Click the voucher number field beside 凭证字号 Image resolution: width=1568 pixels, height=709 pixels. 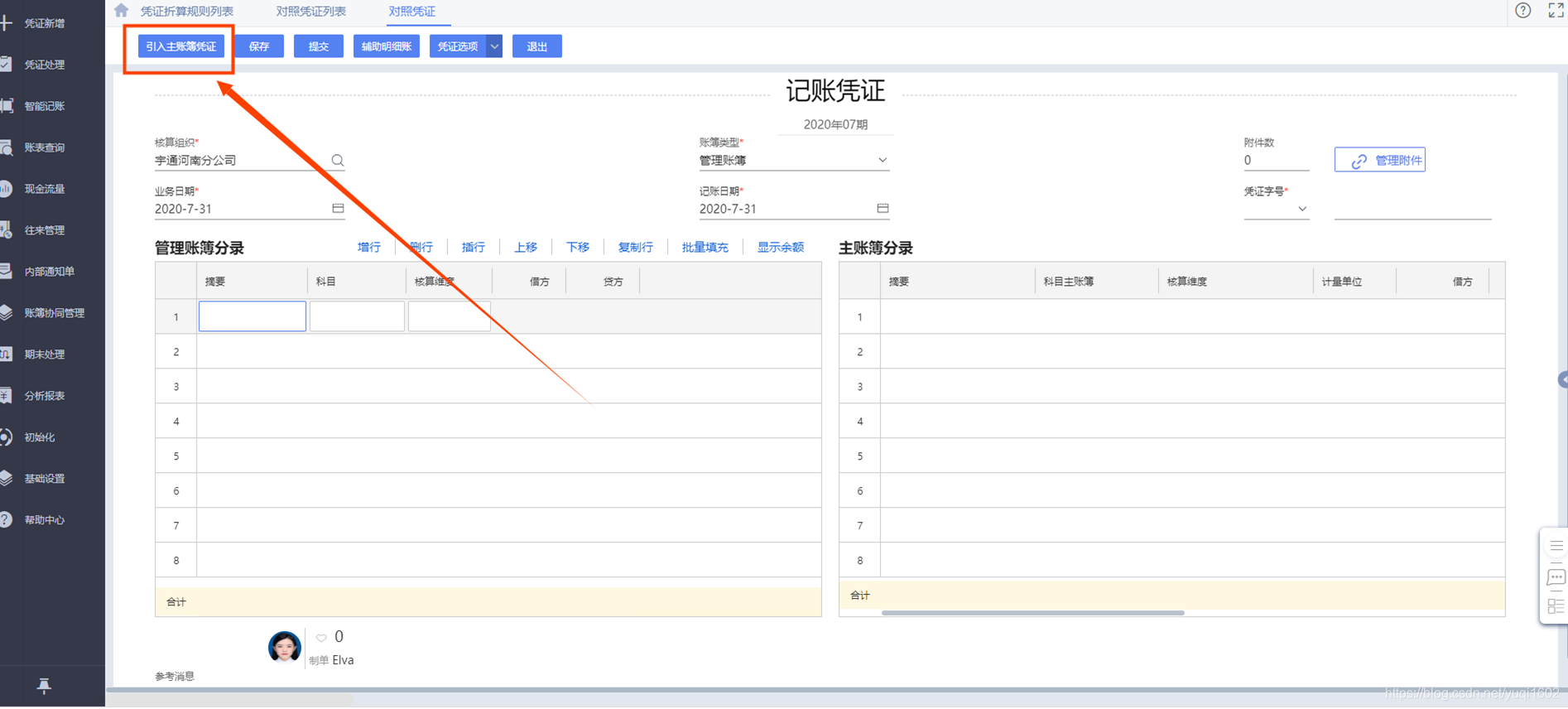coord(1412,209)
